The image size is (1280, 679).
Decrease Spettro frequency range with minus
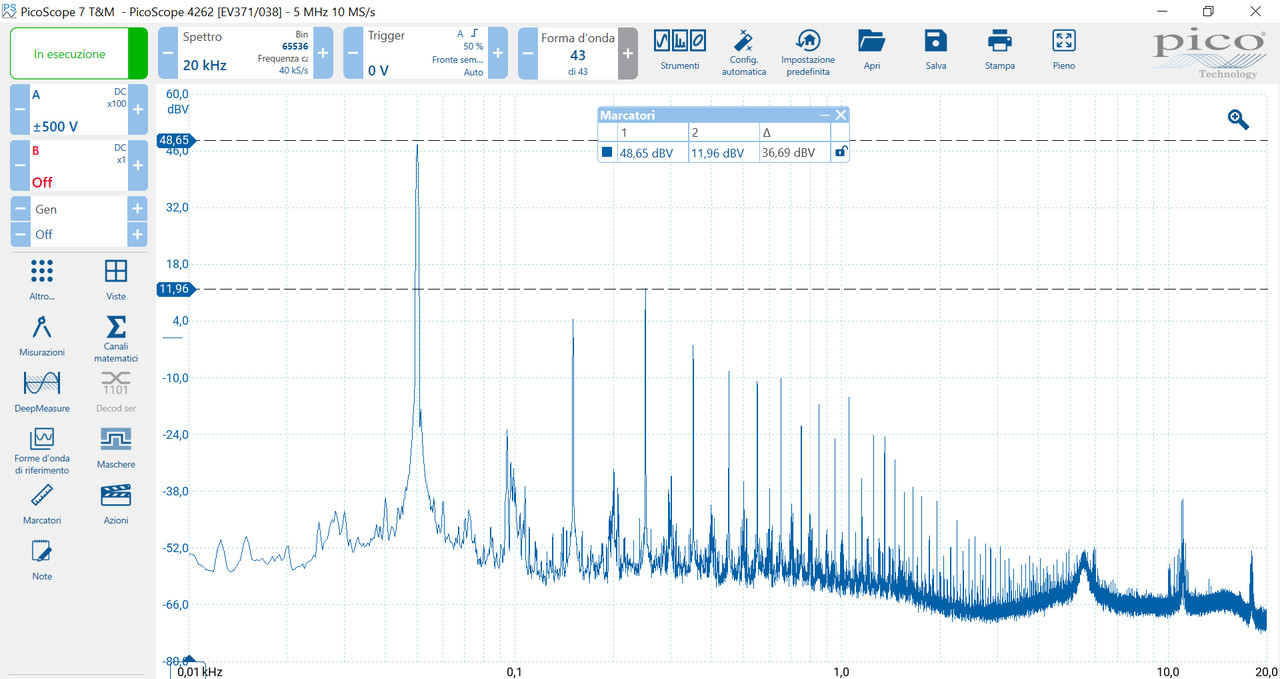pyautogui.click(x=167, y=53)
